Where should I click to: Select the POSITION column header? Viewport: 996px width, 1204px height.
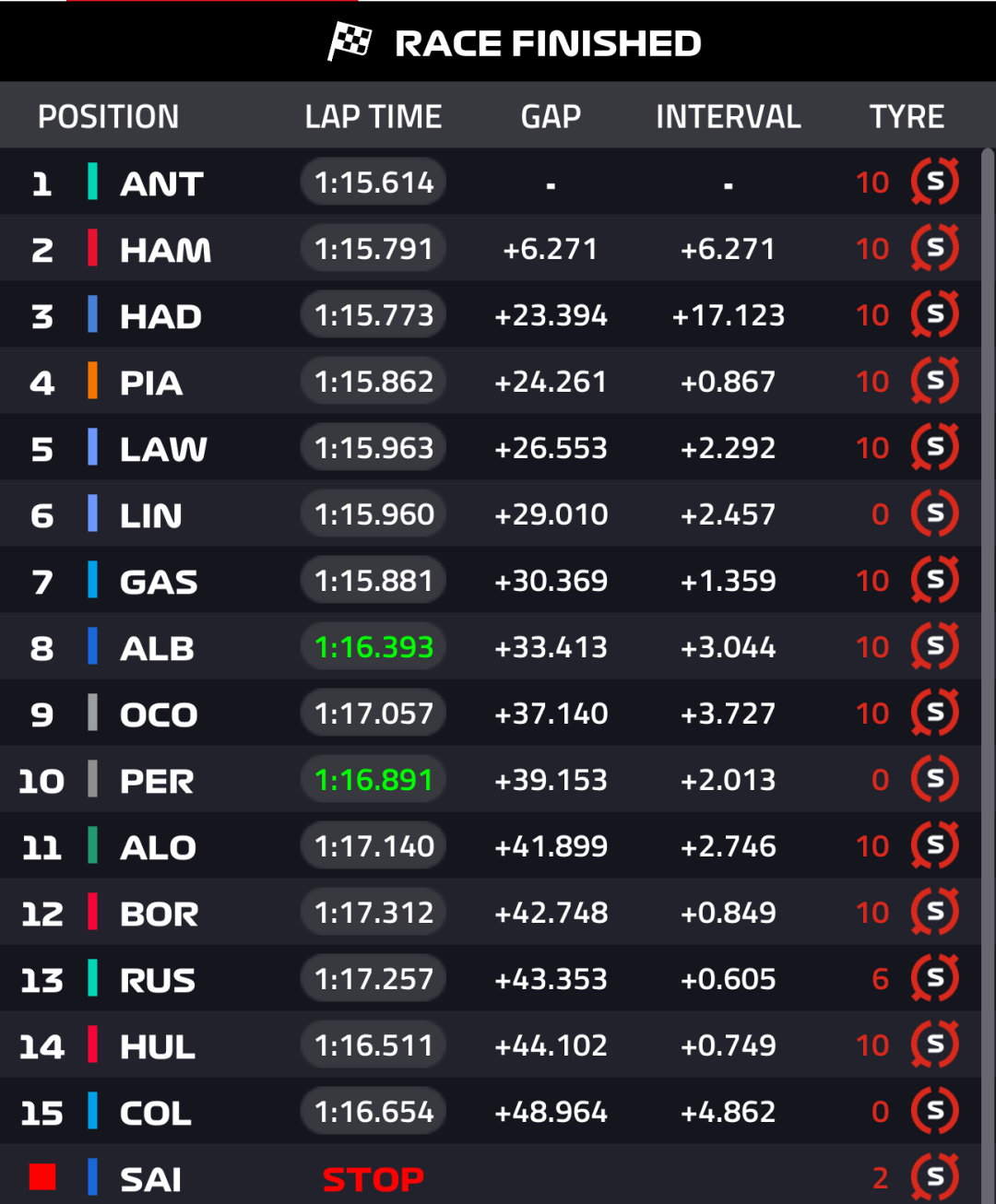pyautogui.click(x=109, y=117)
